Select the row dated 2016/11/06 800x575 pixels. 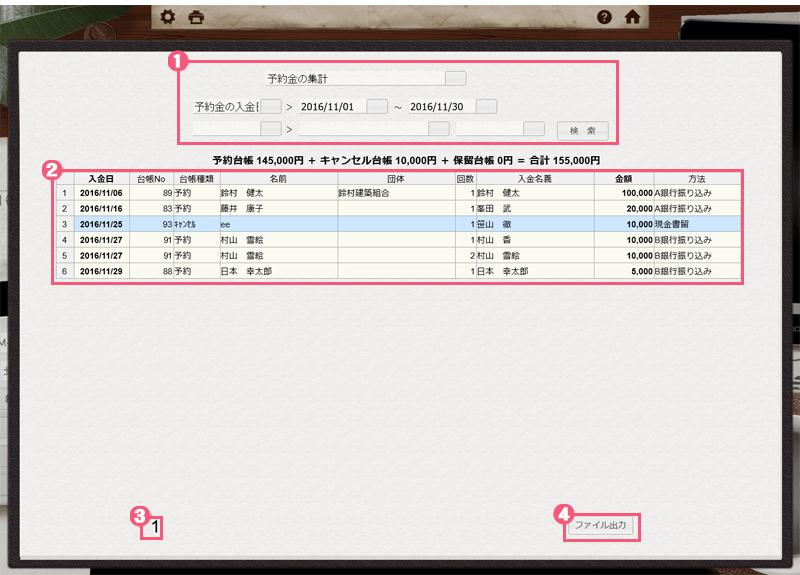click(x=398, y=193)
